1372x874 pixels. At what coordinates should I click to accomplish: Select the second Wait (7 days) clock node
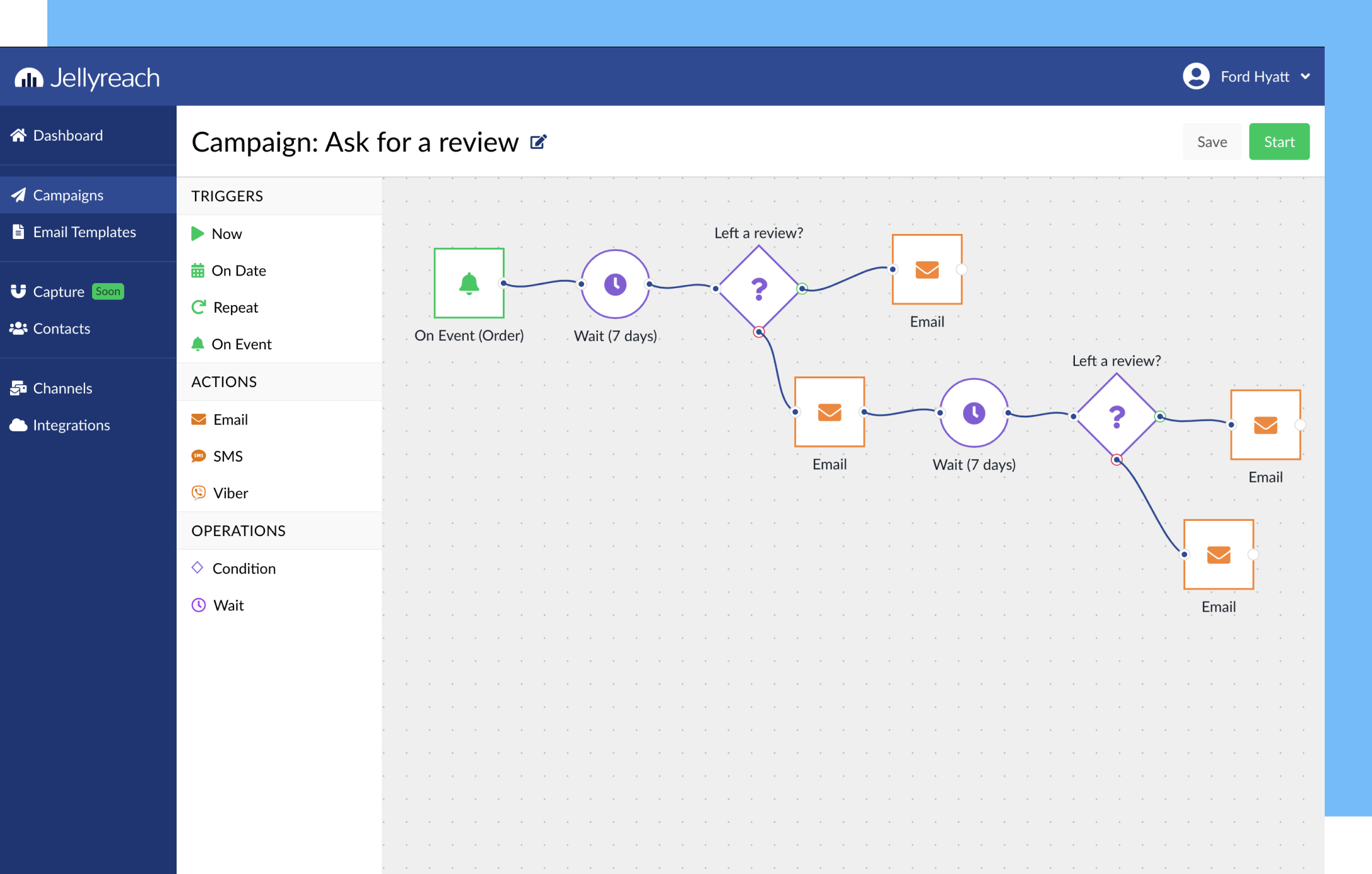974,413
